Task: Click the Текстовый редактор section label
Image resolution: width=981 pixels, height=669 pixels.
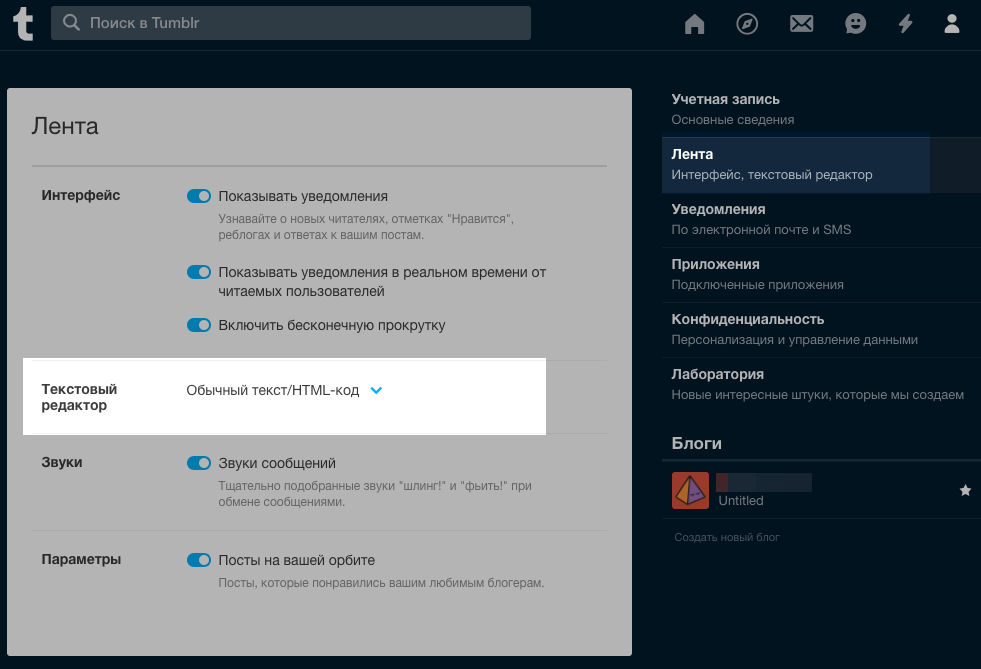Action: tap(79, 397)
